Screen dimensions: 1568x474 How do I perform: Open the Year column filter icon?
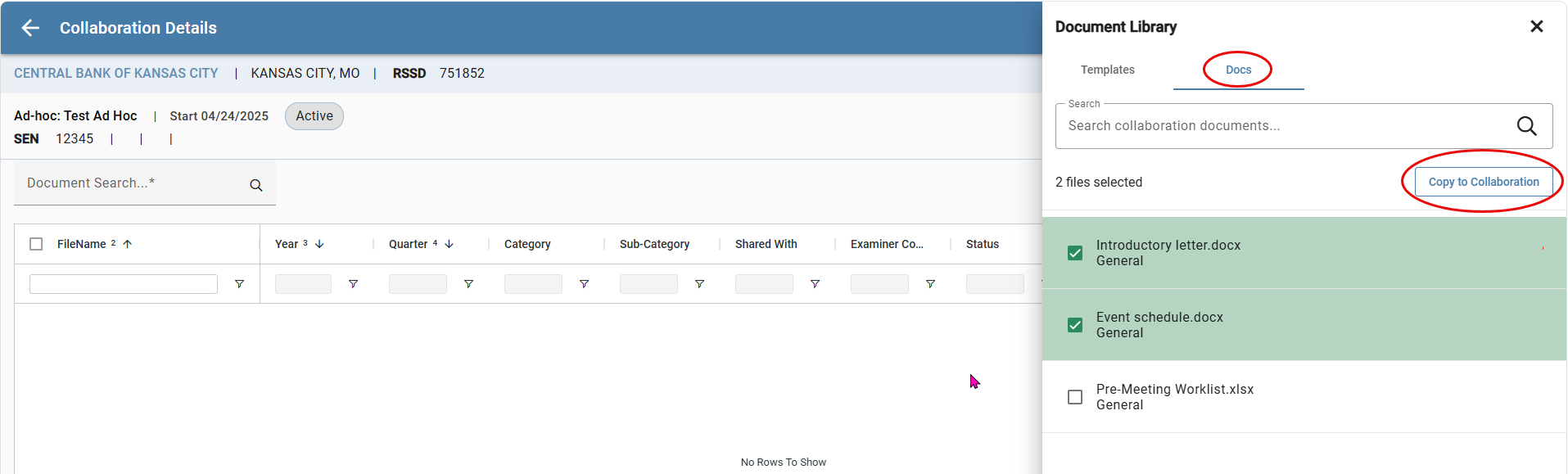[x=353, y=284]
